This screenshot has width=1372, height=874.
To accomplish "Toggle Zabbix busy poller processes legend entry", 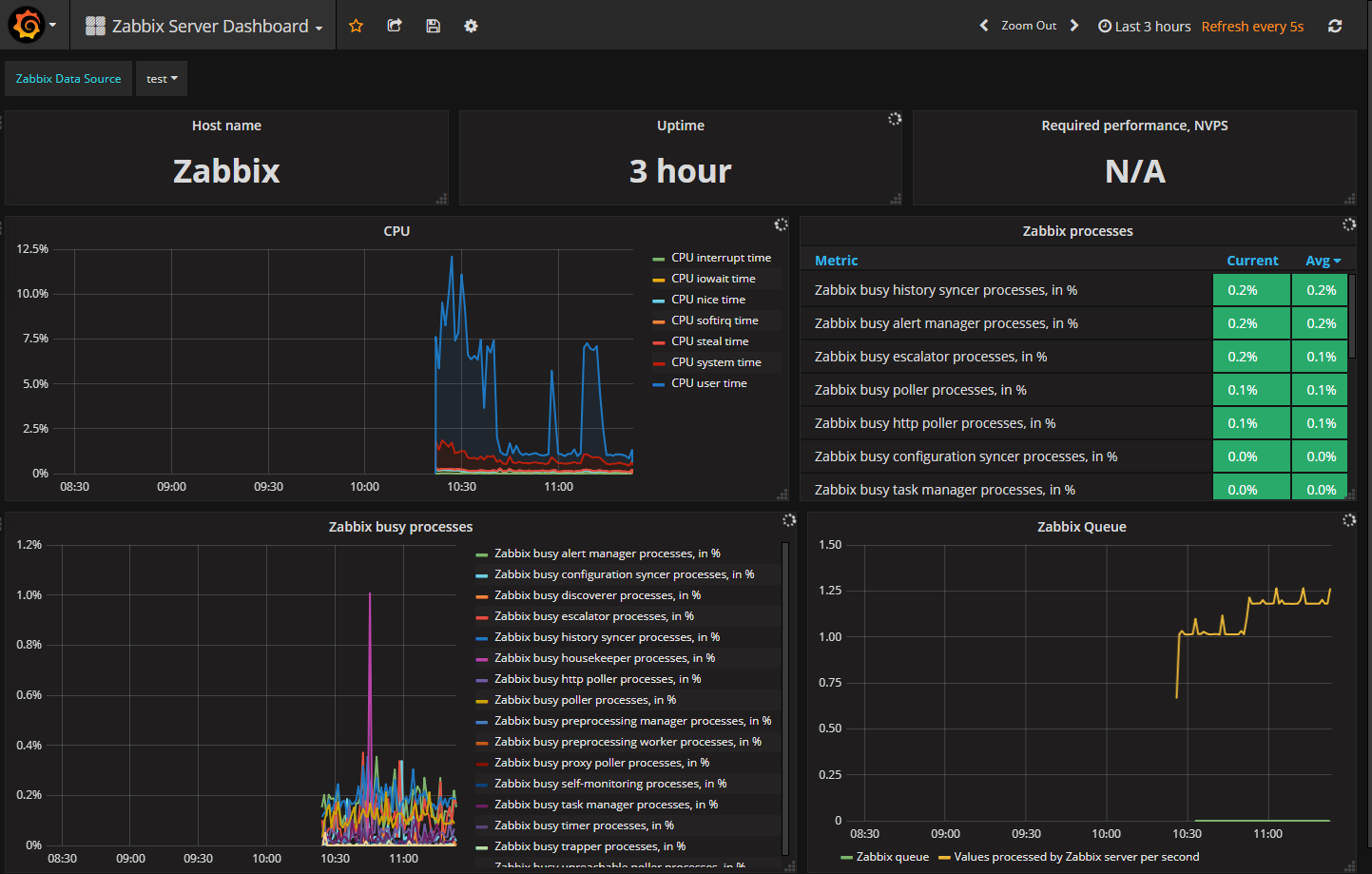I will coord(585,700).
